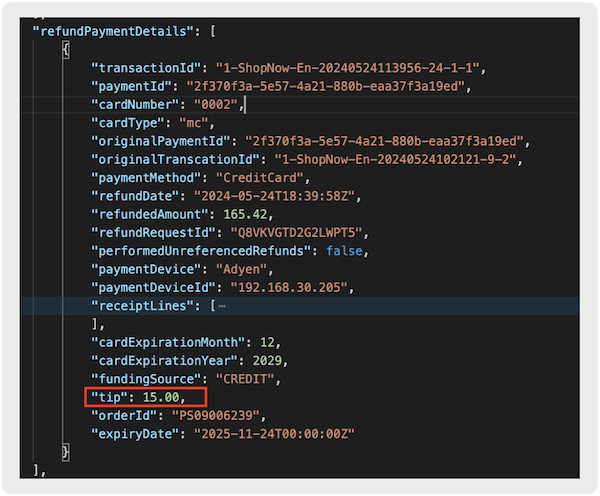The width and height of the screenshot is (600, 496).
Task: Click the "fundingSource" key
Action: 146,379
